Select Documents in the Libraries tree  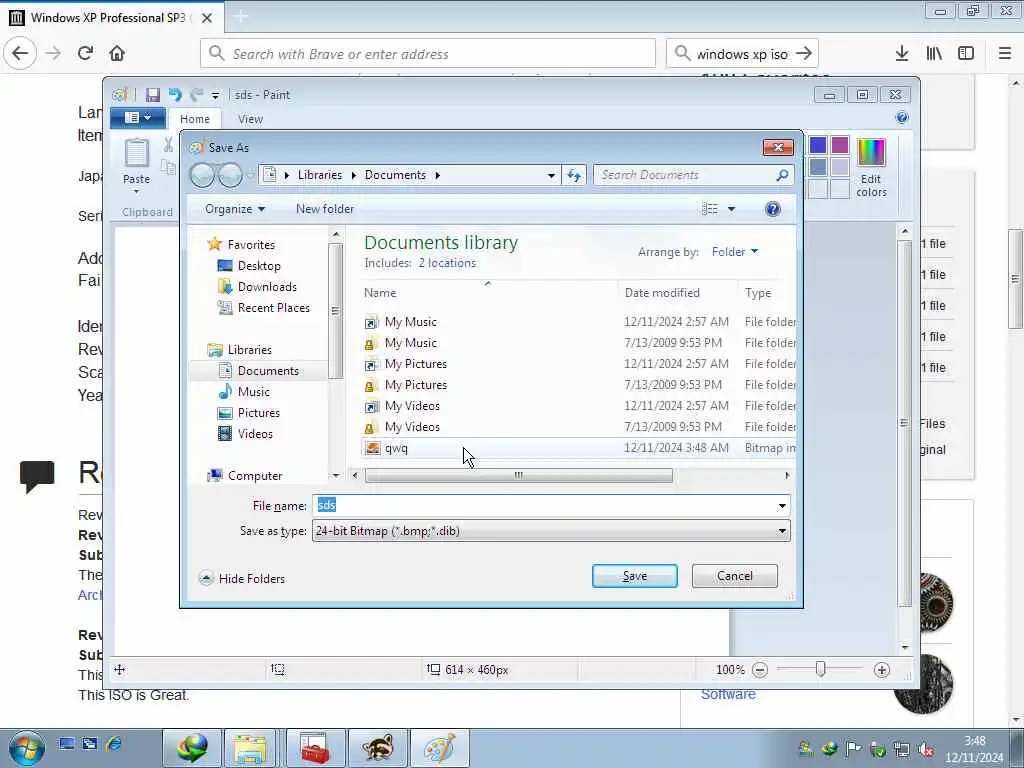[268, 371]
